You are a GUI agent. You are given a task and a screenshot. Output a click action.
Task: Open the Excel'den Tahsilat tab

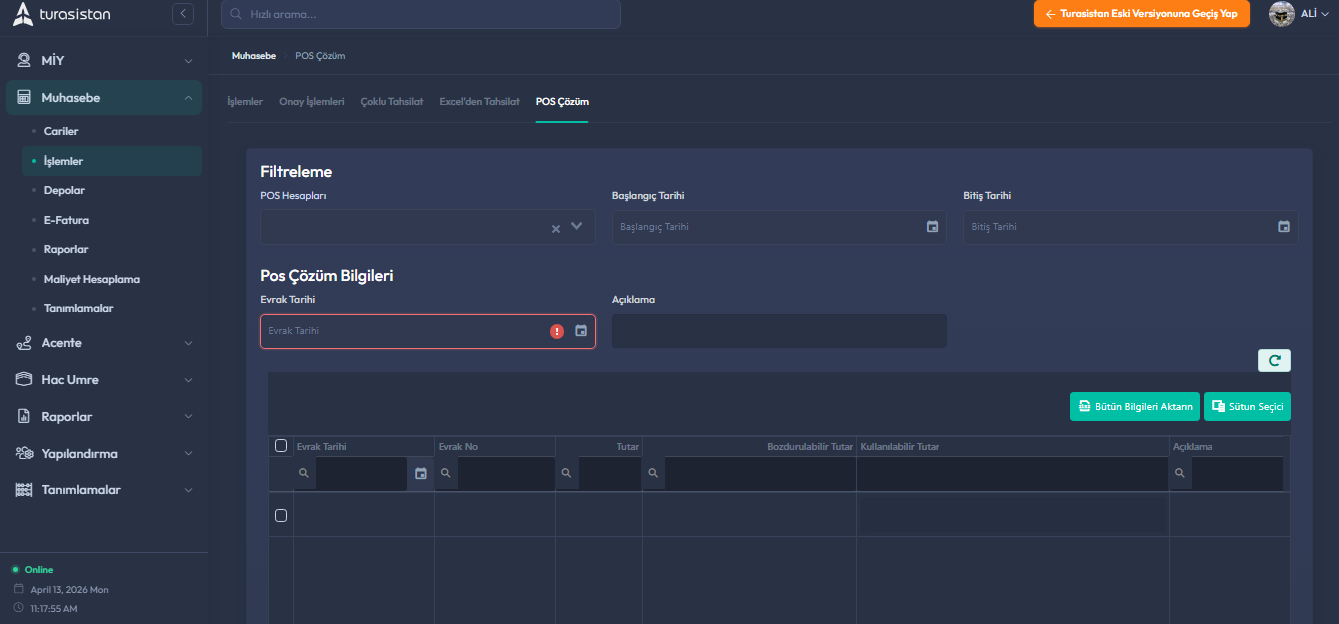point(479,102)
